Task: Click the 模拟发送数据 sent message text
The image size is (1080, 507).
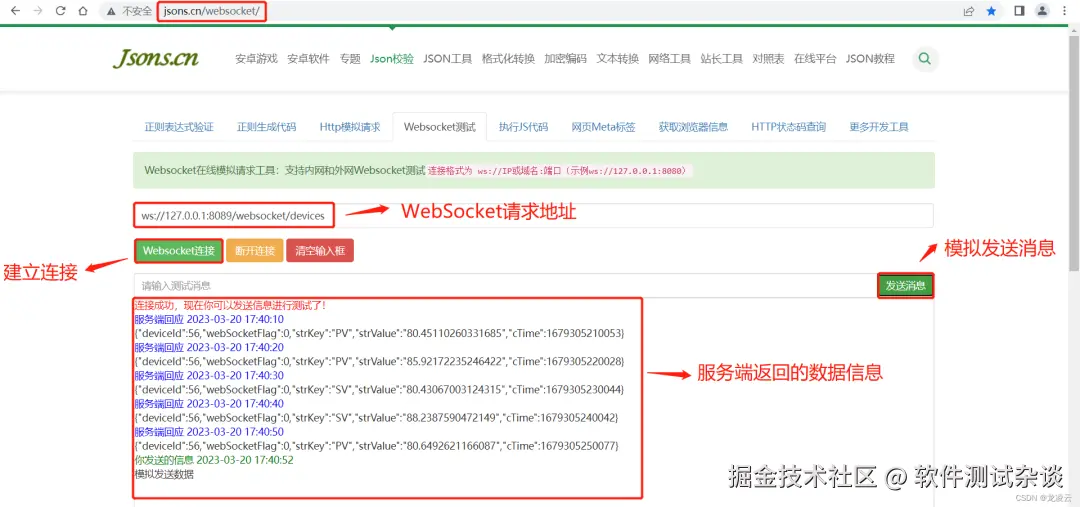Action: pos(165,475)
